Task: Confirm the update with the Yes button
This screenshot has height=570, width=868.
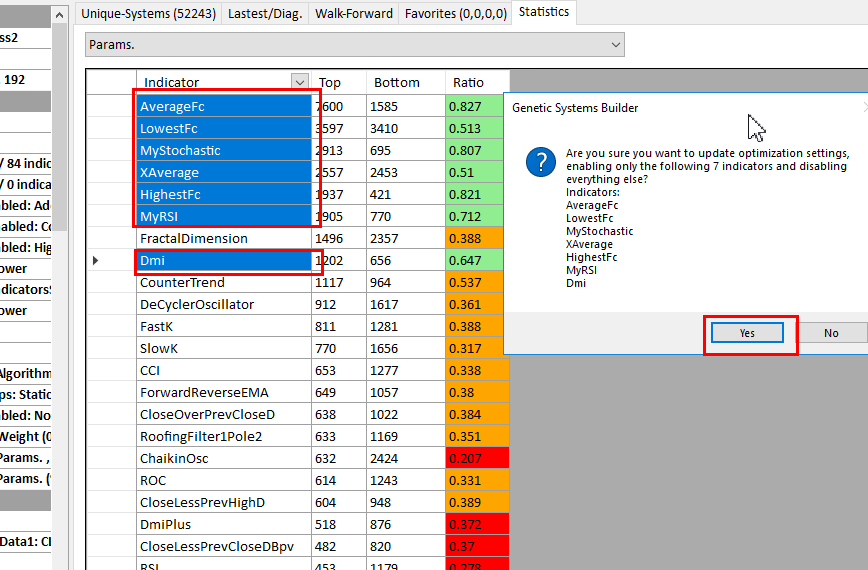Action: [x=747, y=333]
